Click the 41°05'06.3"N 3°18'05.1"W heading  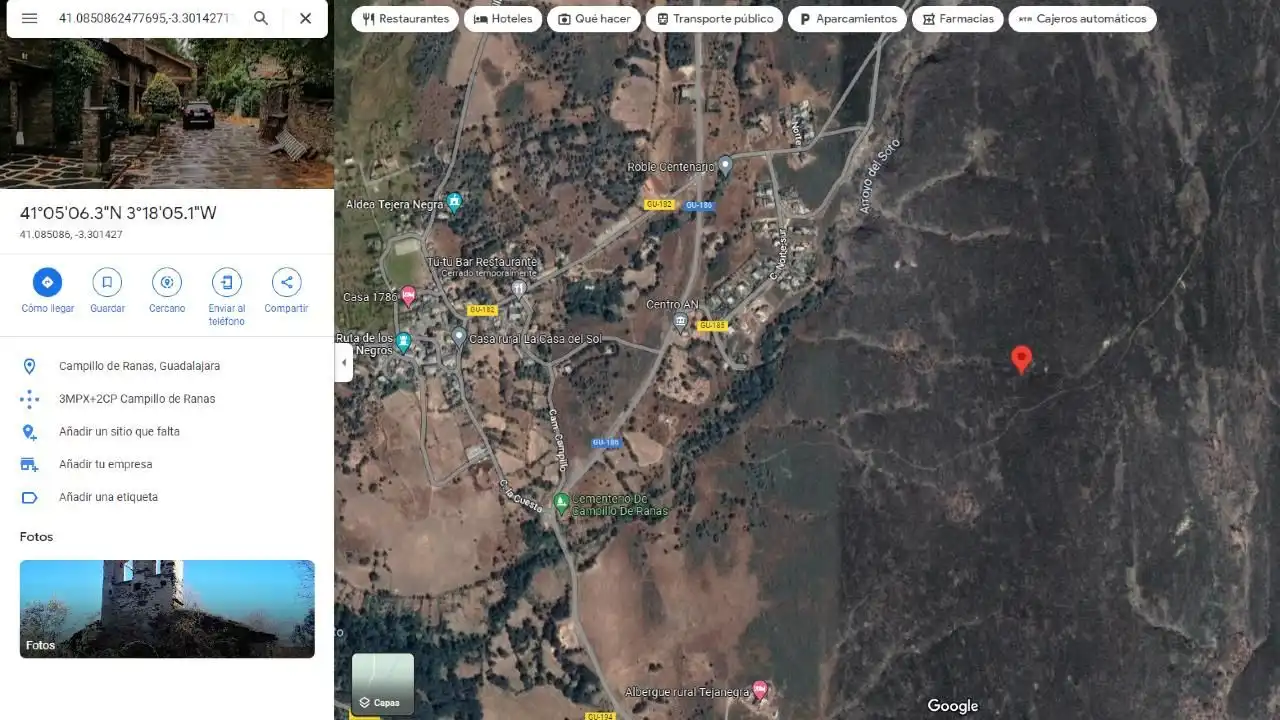[118, 213]
